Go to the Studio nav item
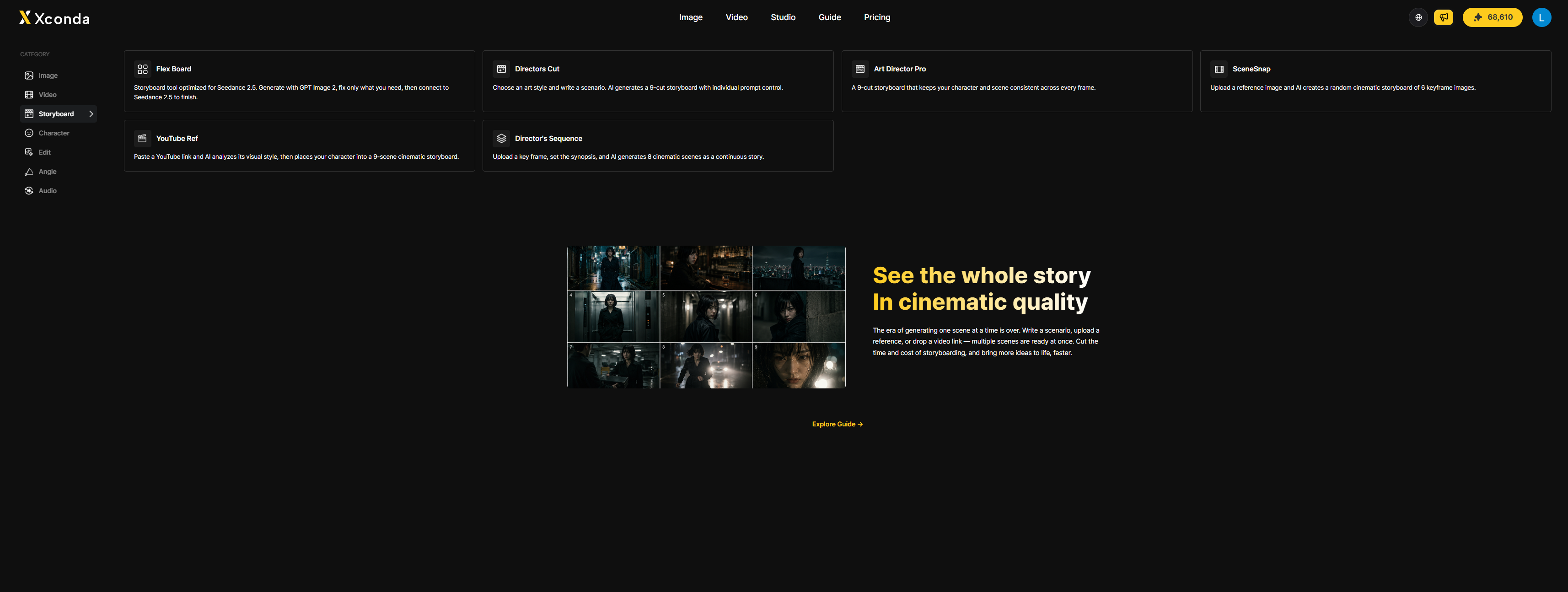The height and width of the screenshot is (592, 1568). (783, 17)
